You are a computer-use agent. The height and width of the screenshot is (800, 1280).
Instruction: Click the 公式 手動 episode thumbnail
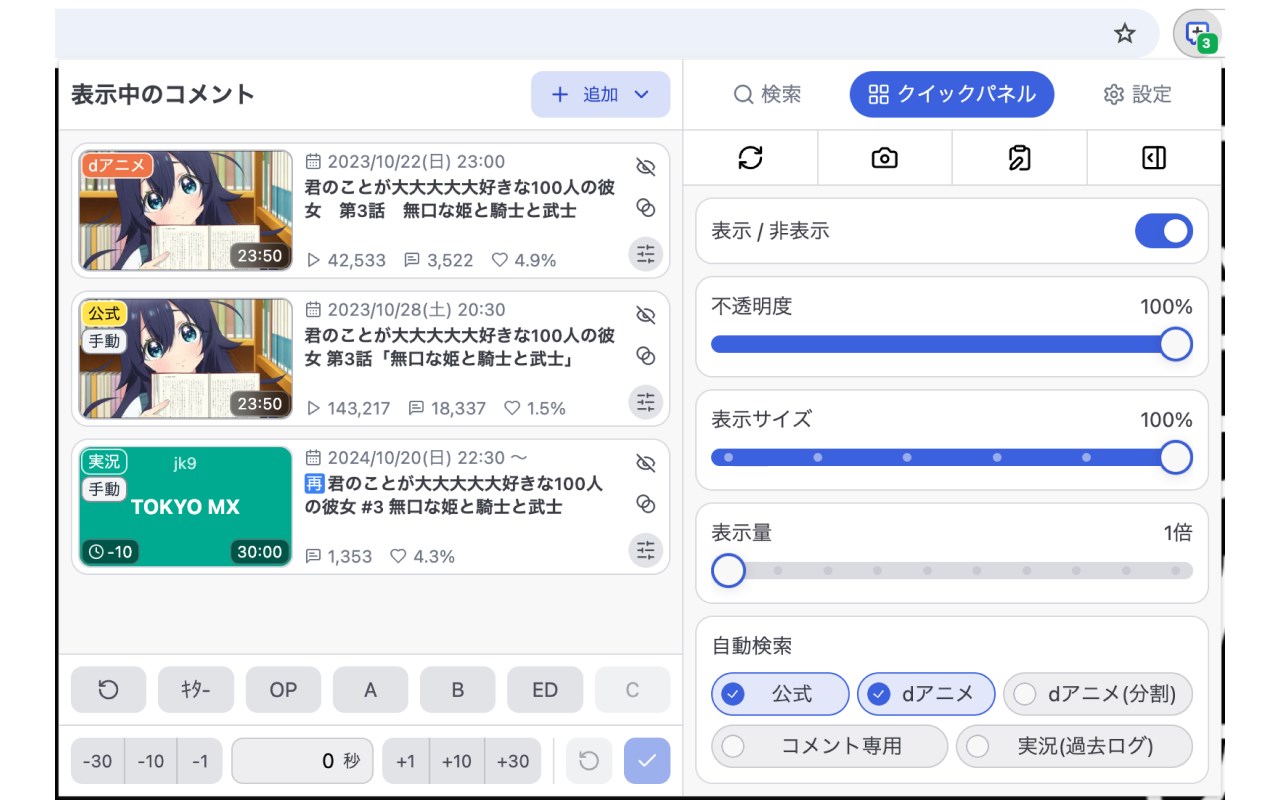point(186,358)
